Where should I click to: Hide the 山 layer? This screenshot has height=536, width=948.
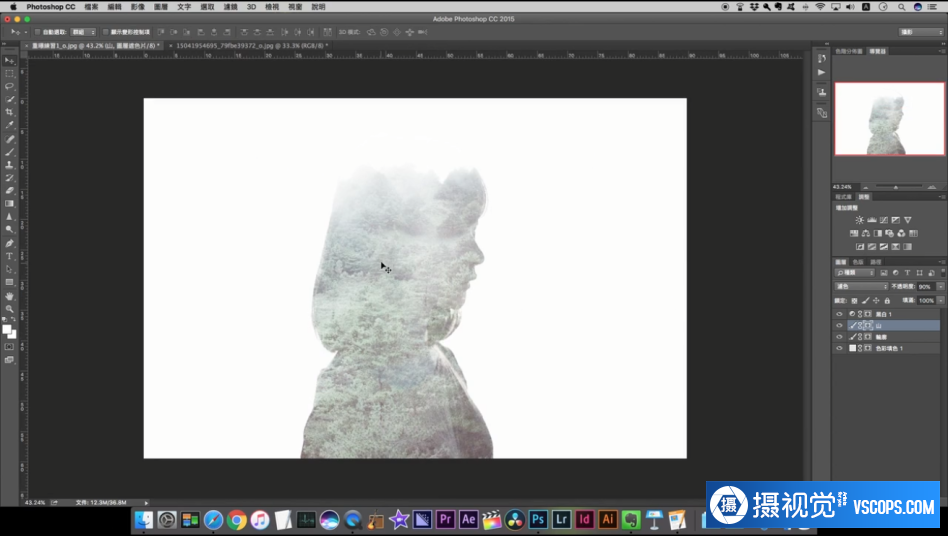[839, 326]
